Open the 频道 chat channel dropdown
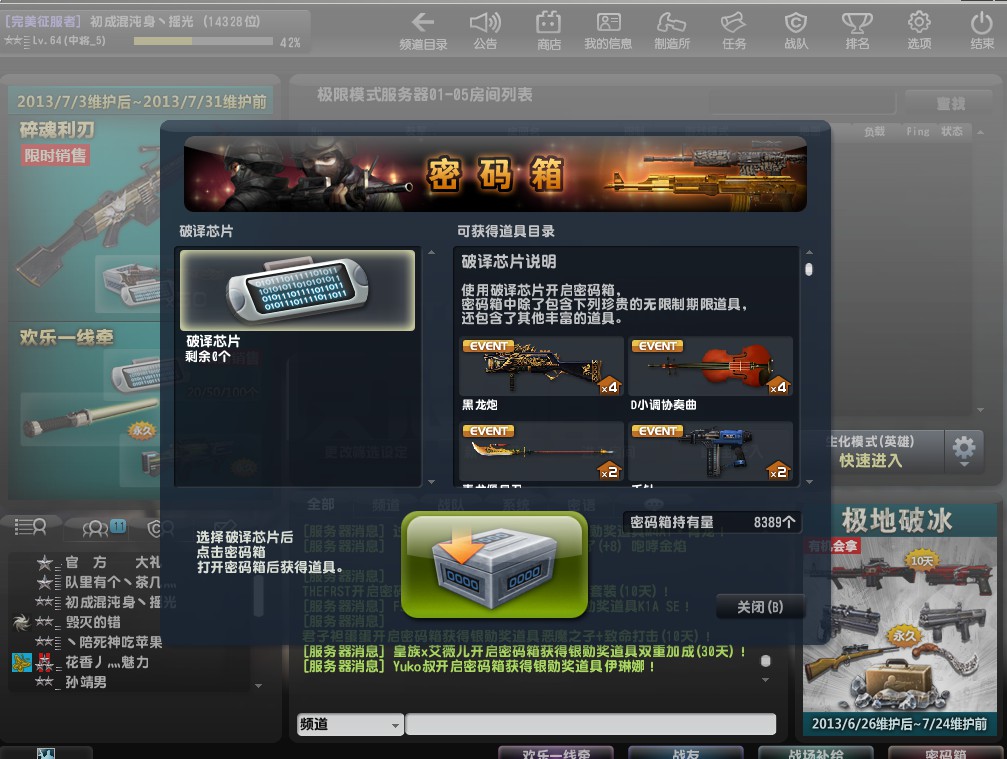Viewport: 1007px width, 759px height. [351, 724]
